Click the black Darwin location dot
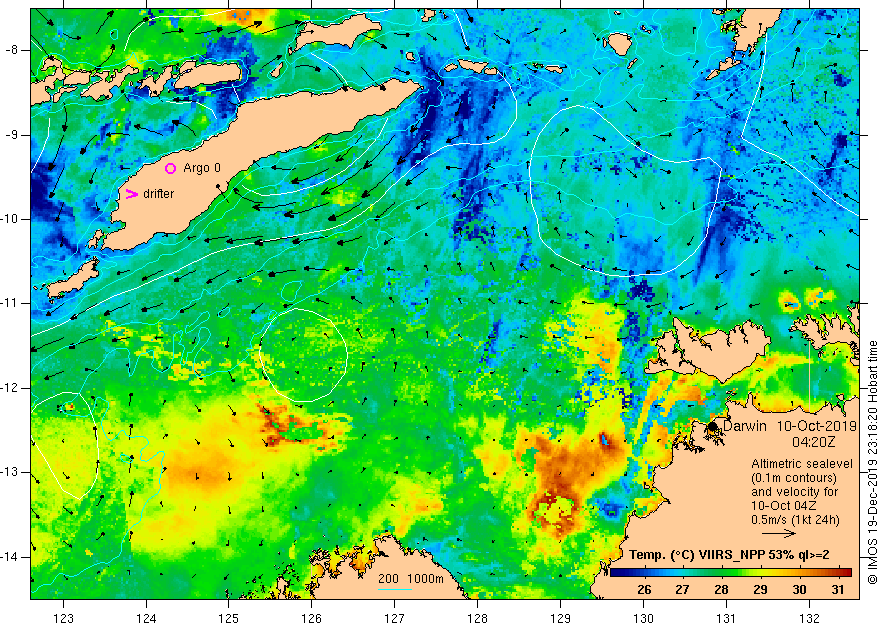The height and width of the screenshot is (630, 880). 712,426
